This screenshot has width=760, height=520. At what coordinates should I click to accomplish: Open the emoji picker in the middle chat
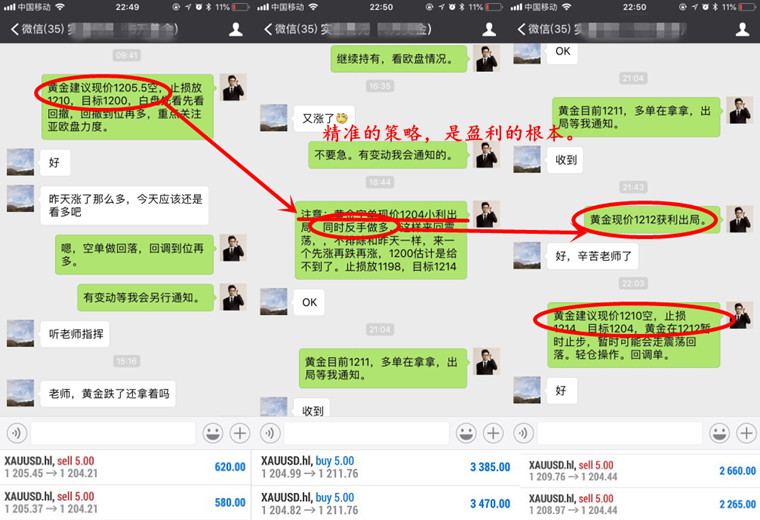coord(468,433)
